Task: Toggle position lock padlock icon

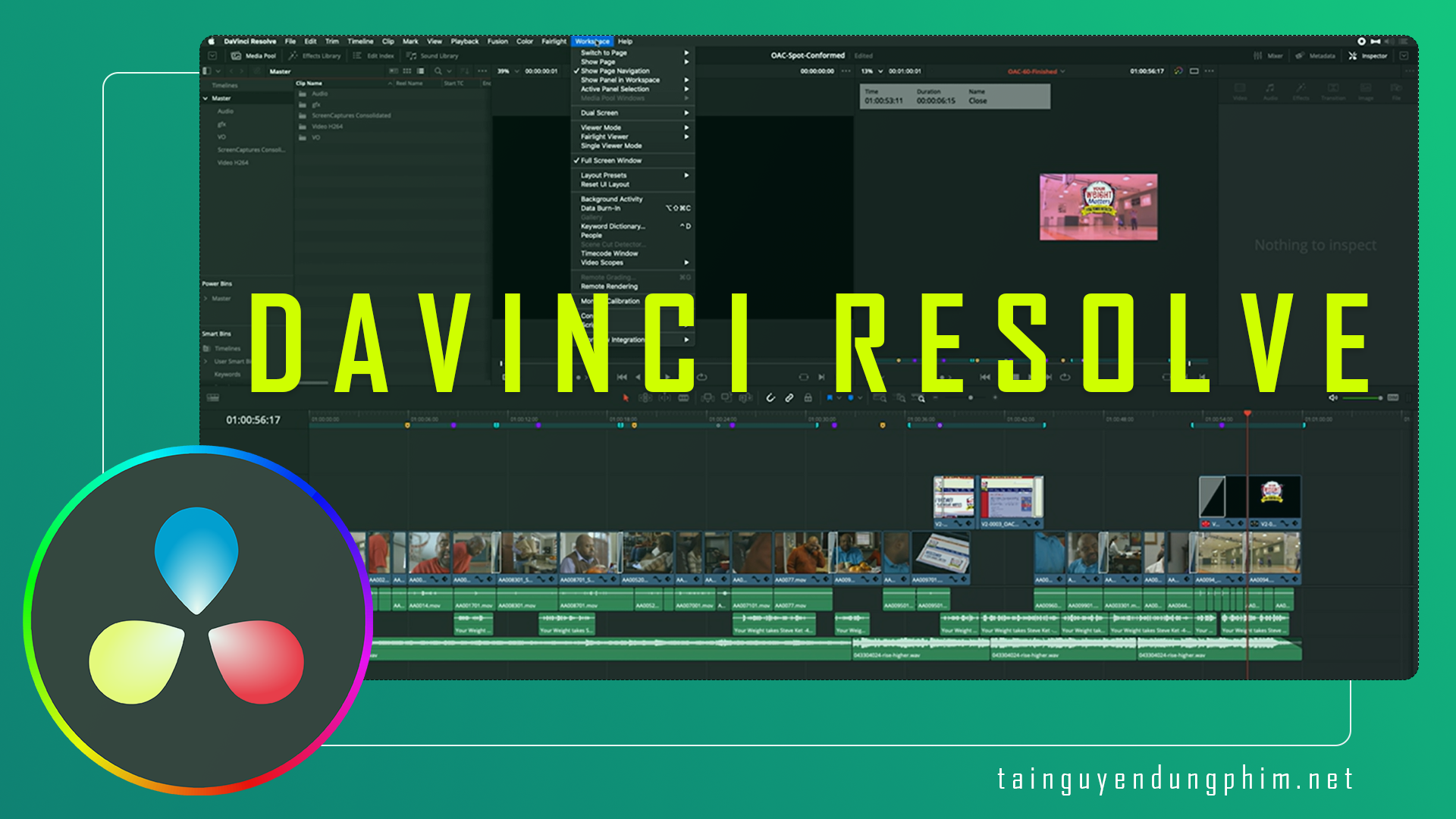Action: pyautogui.click(x=808, y=397)
